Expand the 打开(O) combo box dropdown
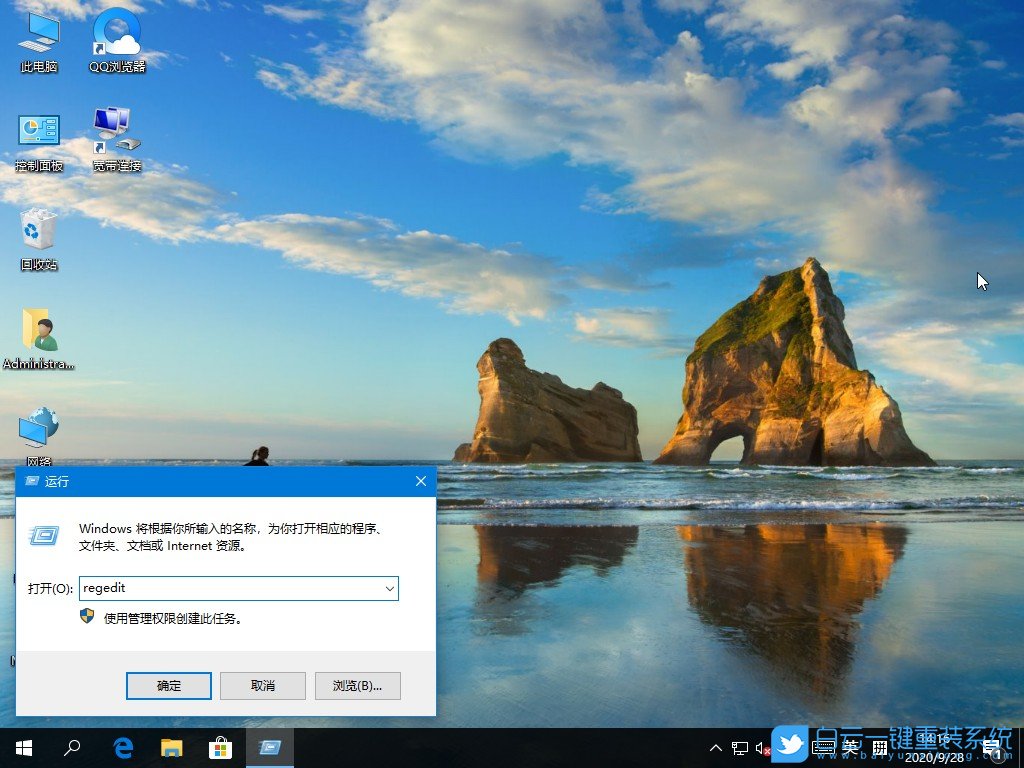 click(x=389, y=588)
